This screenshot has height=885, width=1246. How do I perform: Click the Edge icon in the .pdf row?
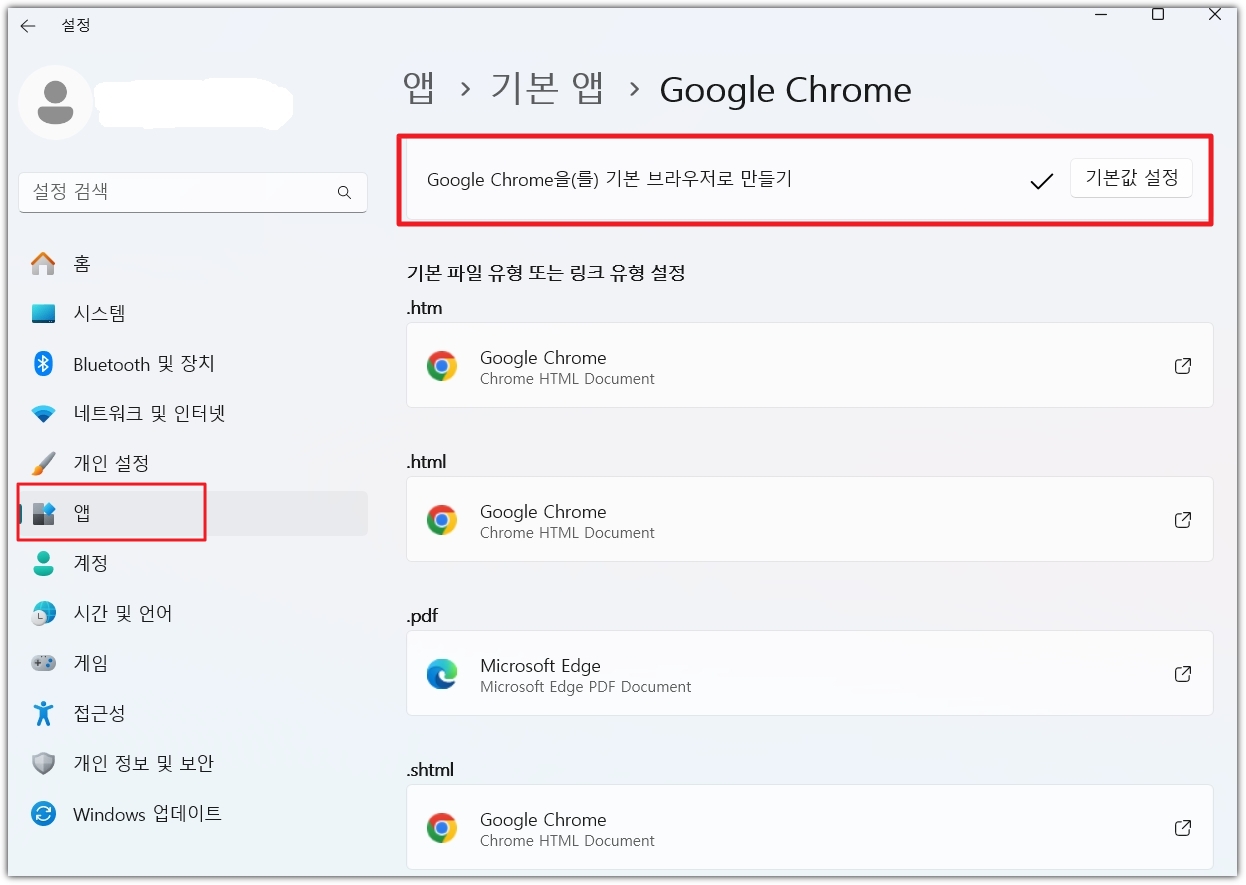(442, 674)
